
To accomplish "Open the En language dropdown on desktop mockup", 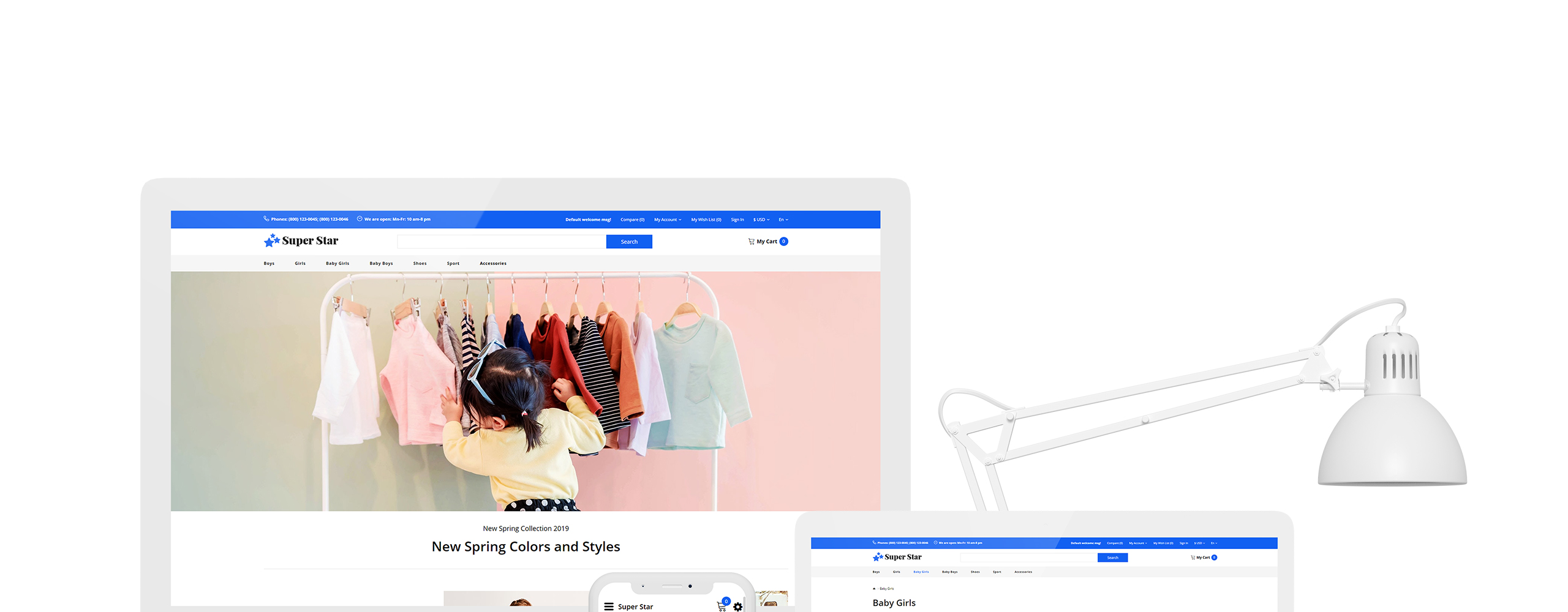I will pos(783,220).
